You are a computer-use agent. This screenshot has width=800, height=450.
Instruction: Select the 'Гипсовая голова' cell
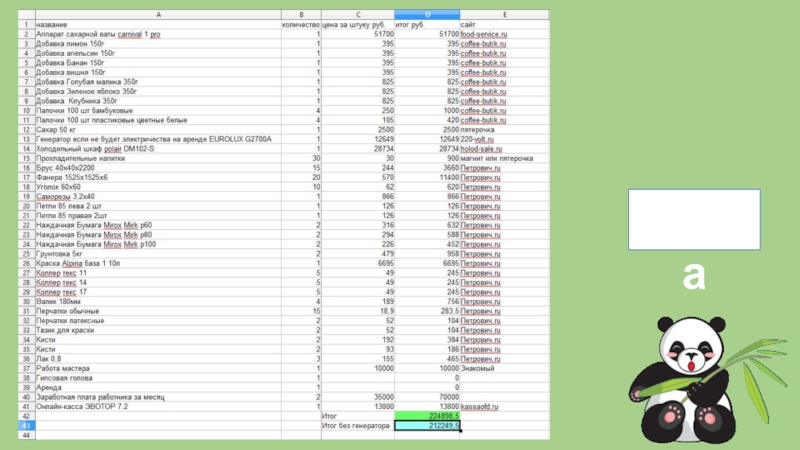[64, 378]
